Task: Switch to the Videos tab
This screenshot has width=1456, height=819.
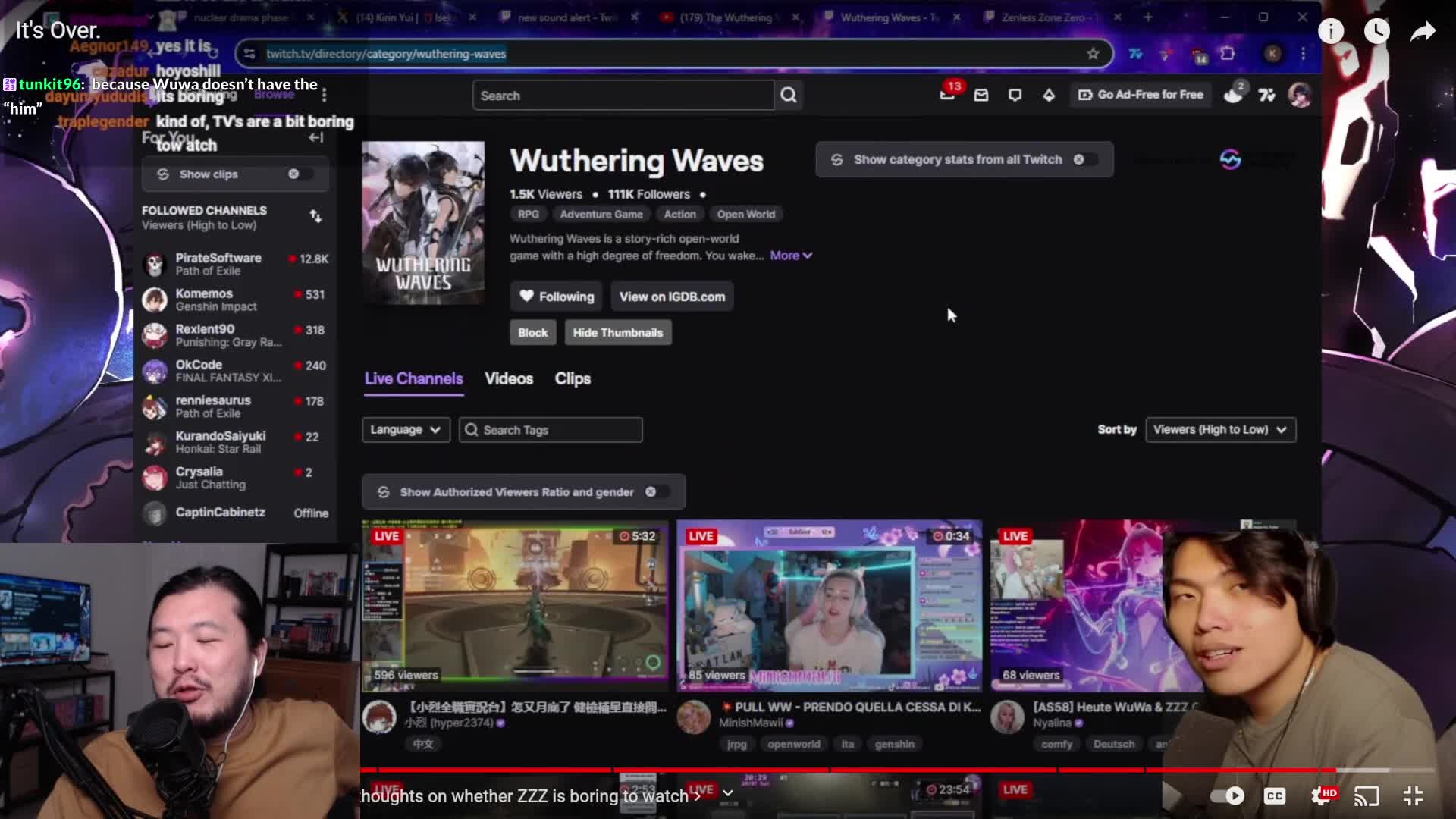Action: [509, 378]
